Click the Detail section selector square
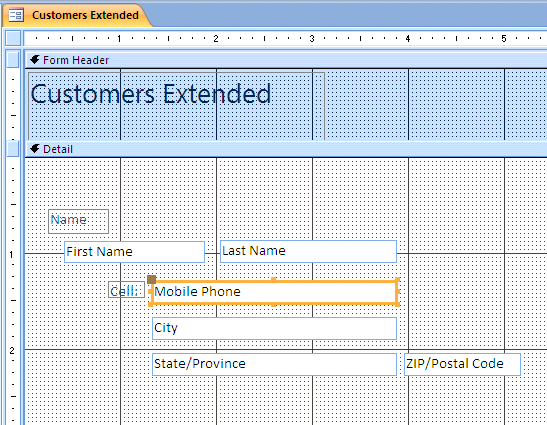Screen dimensions: 547x425 (x=13, y=149)
